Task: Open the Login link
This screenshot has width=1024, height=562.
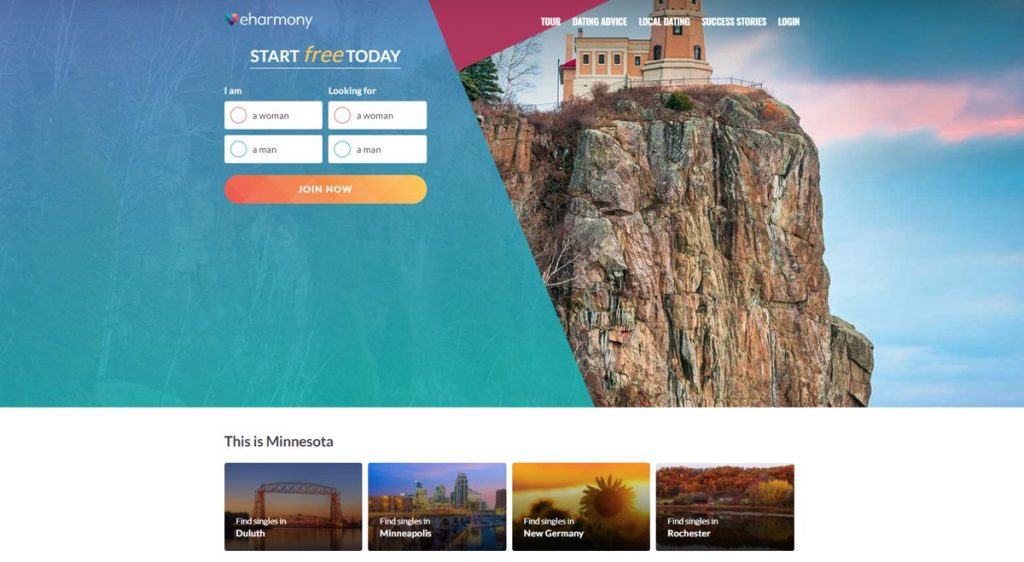Action: click(x=788, y=22)
